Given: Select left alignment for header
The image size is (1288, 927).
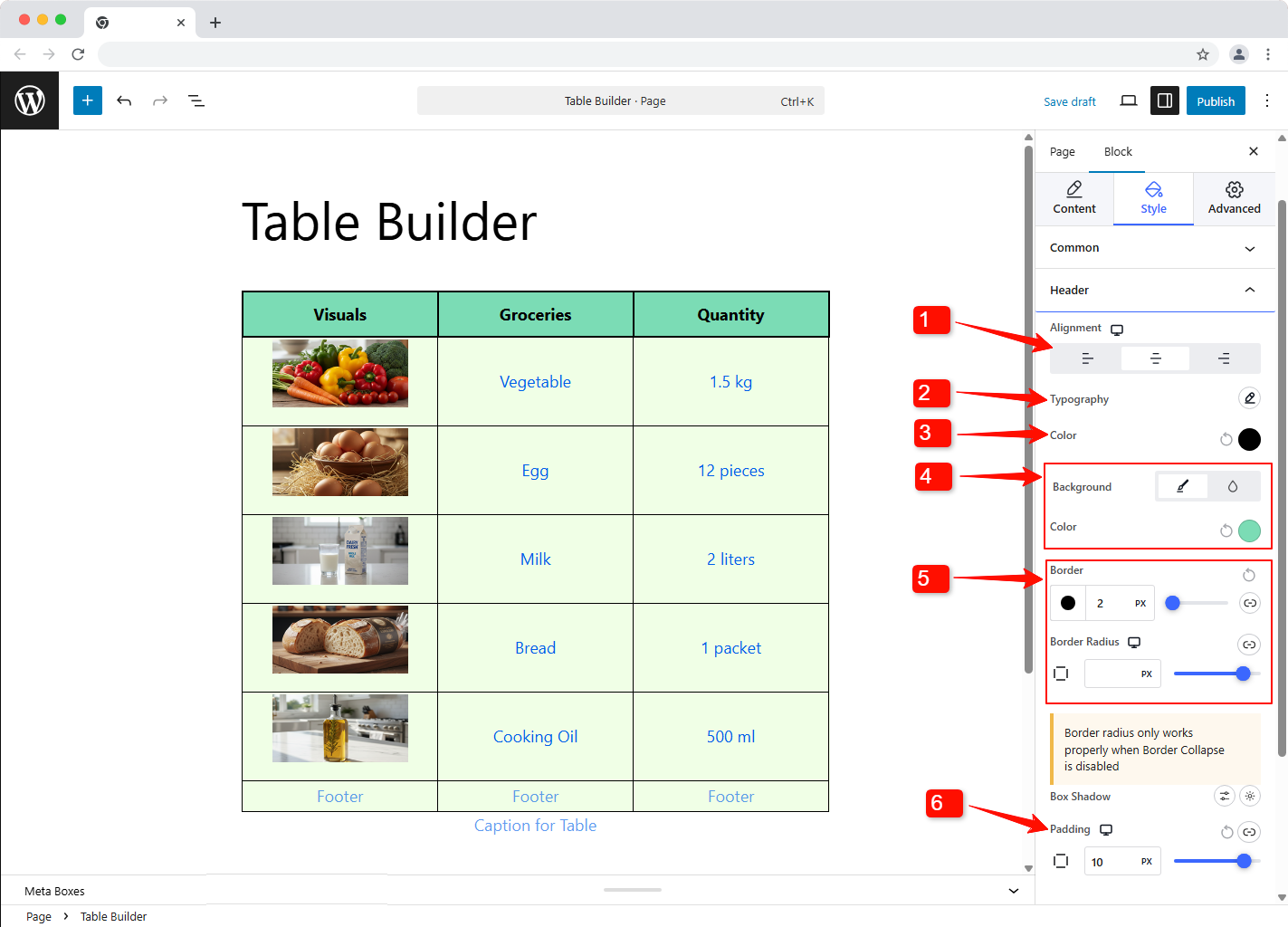Looking at the screenshot, I should click(1087, 358).
